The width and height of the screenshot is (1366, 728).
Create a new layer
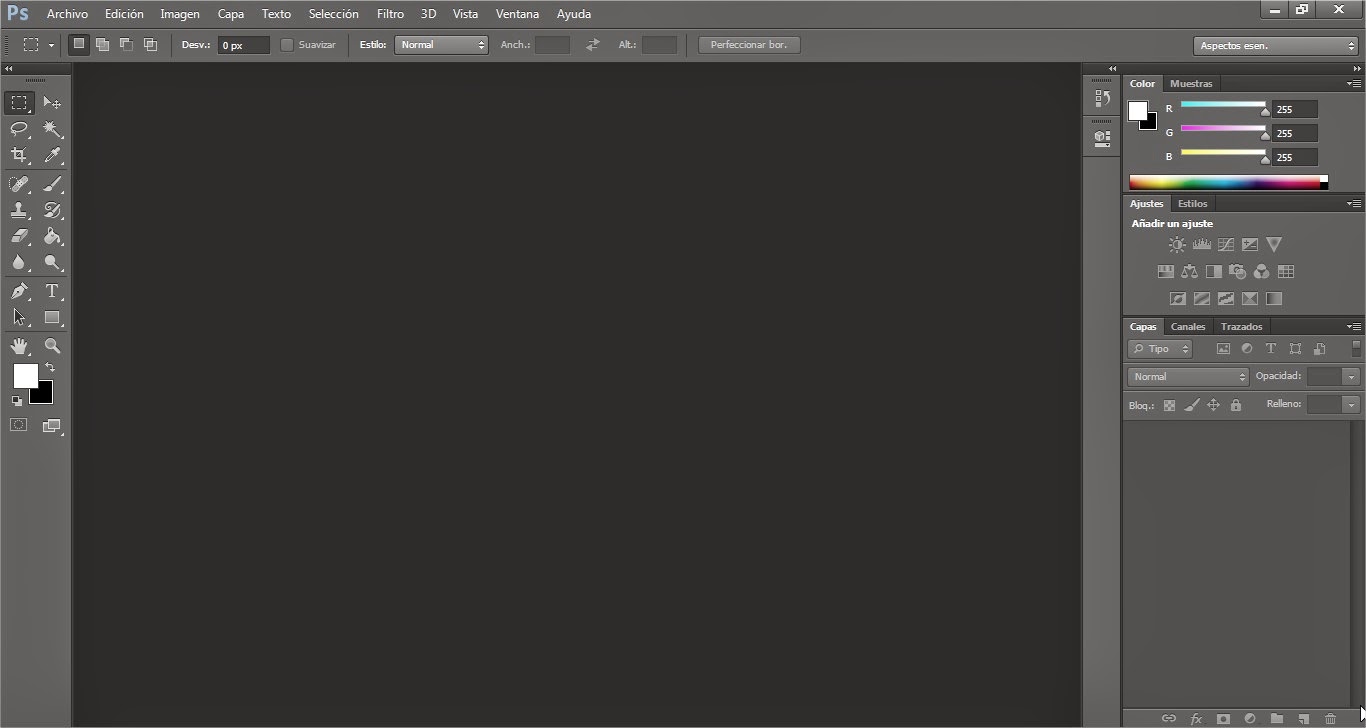click(1303, 718)
